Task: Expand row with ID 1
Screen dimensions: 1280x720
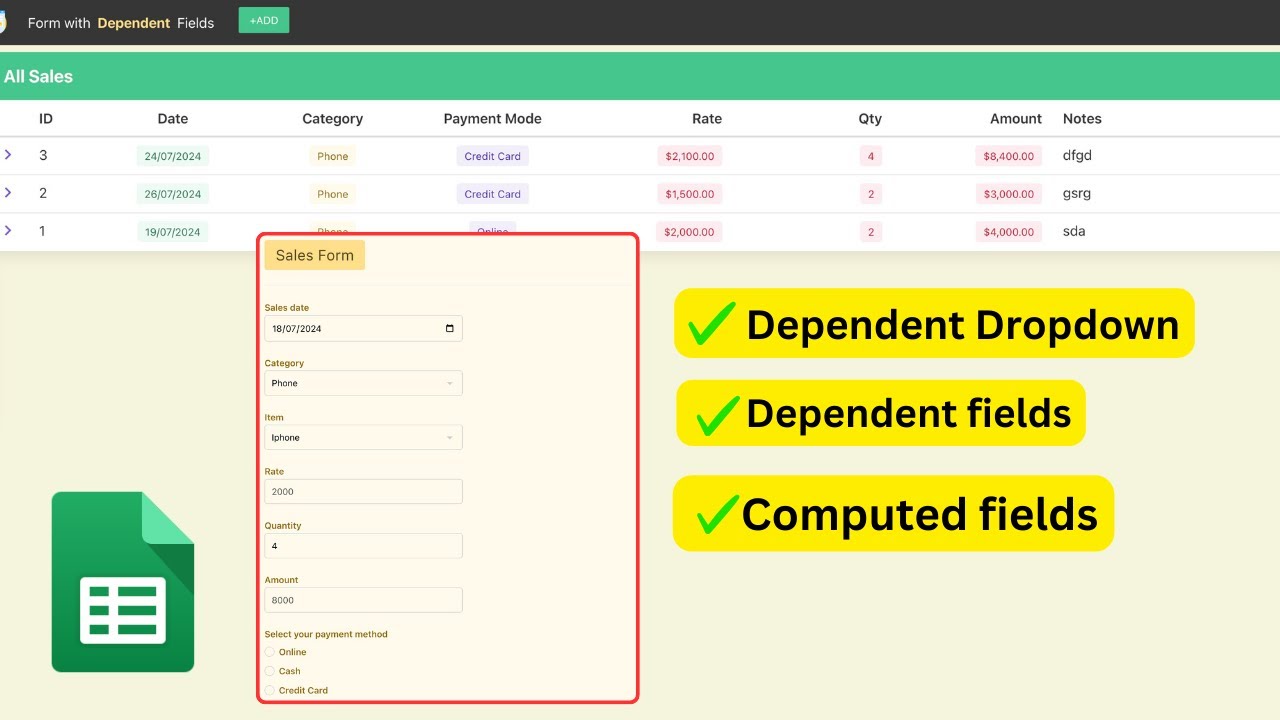Action: tap(8, 231)
